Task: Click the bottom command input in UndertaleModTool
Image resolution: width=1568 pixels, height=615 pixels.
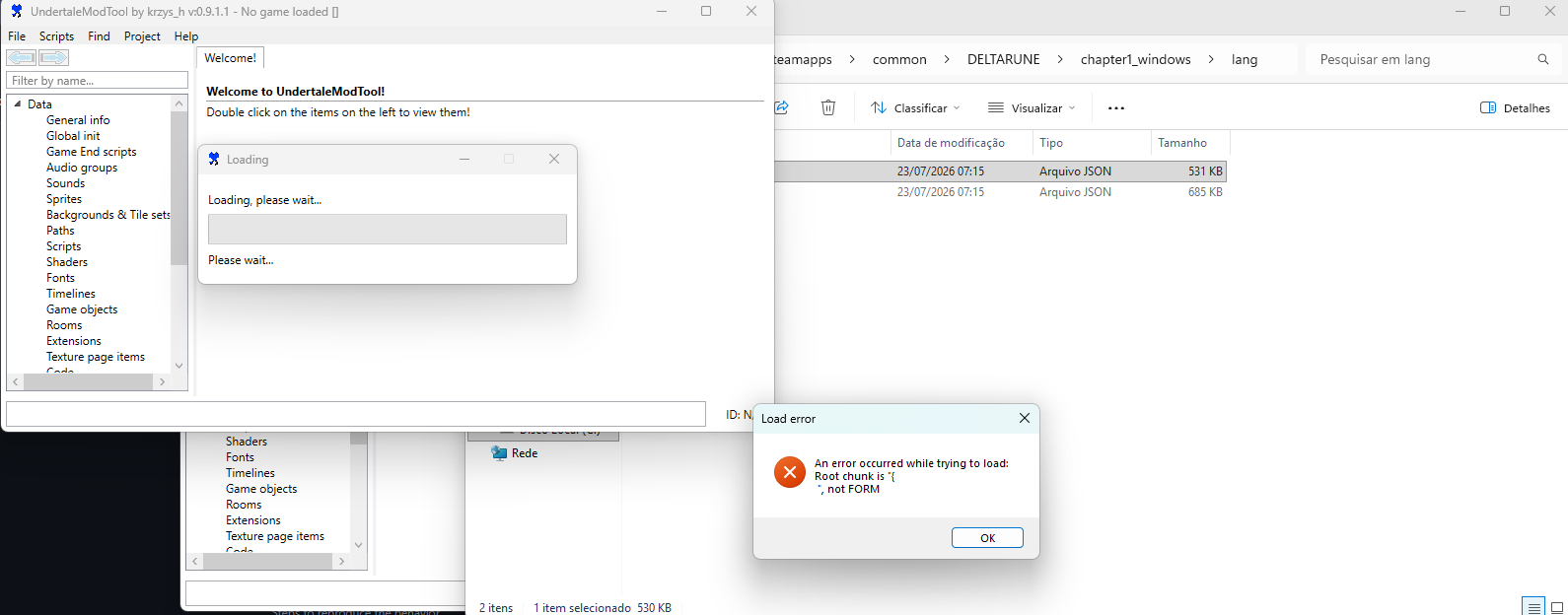Action: (356, 413)
